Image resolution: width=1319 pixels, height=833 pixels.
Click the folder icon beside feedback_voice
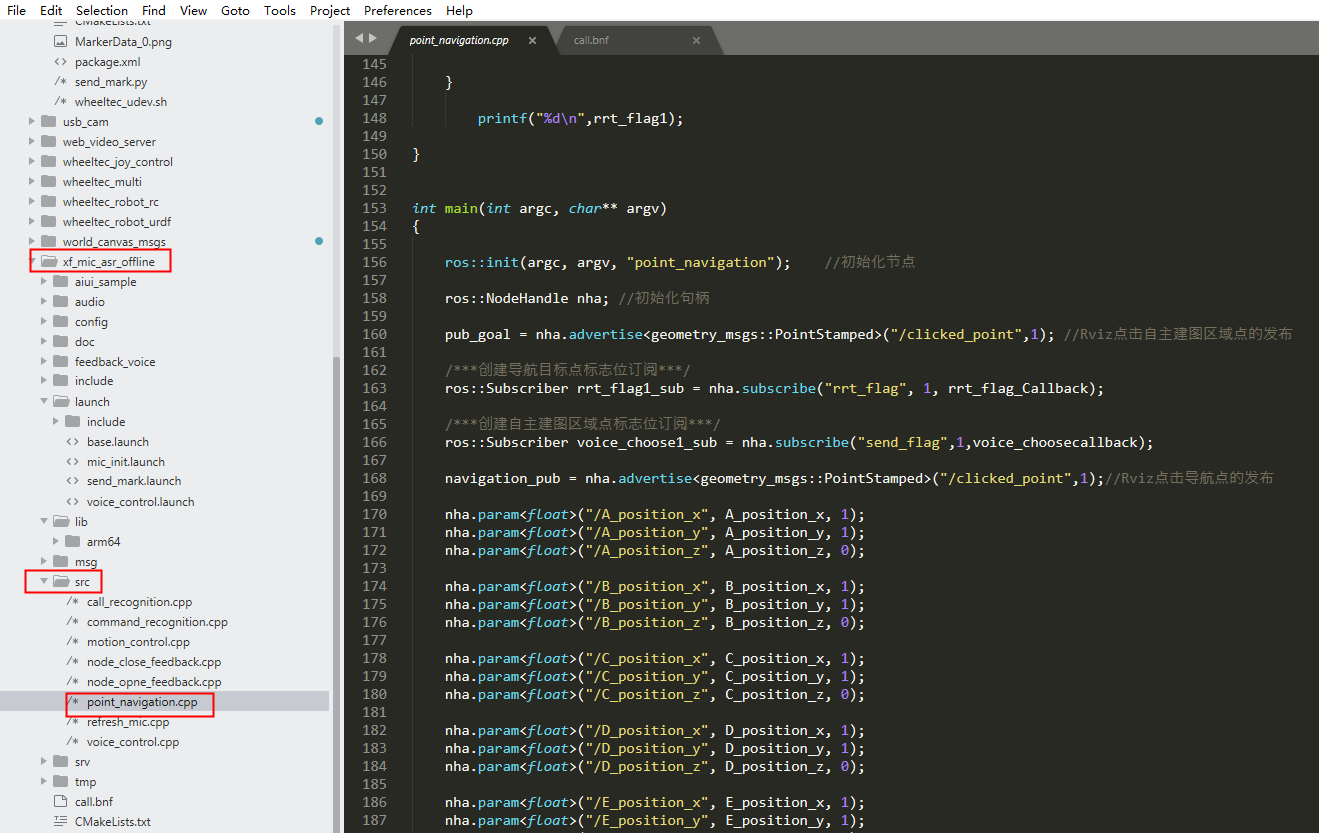click(x=60, y=362)
